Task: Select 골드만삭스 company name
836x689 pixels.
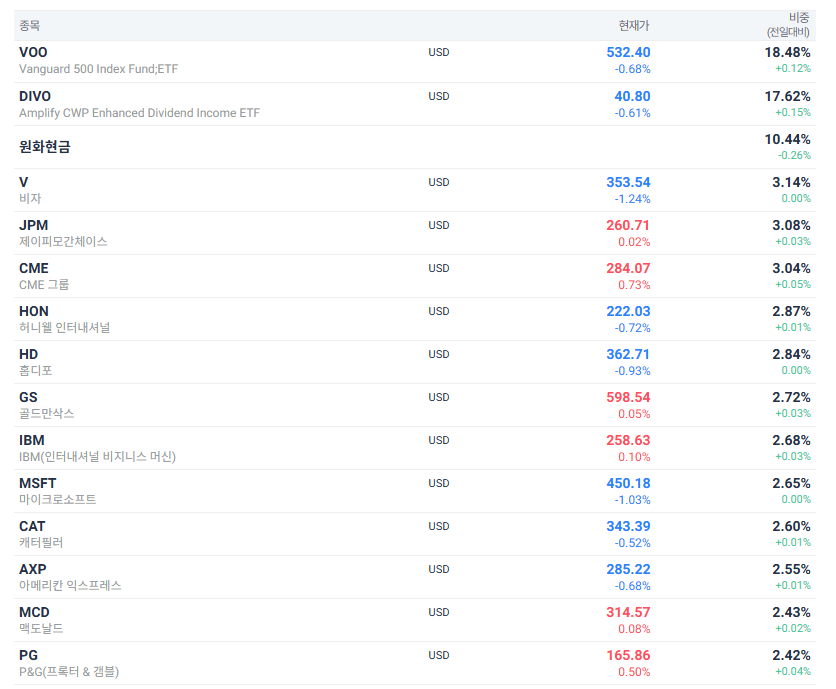Action: coord(46,413)
